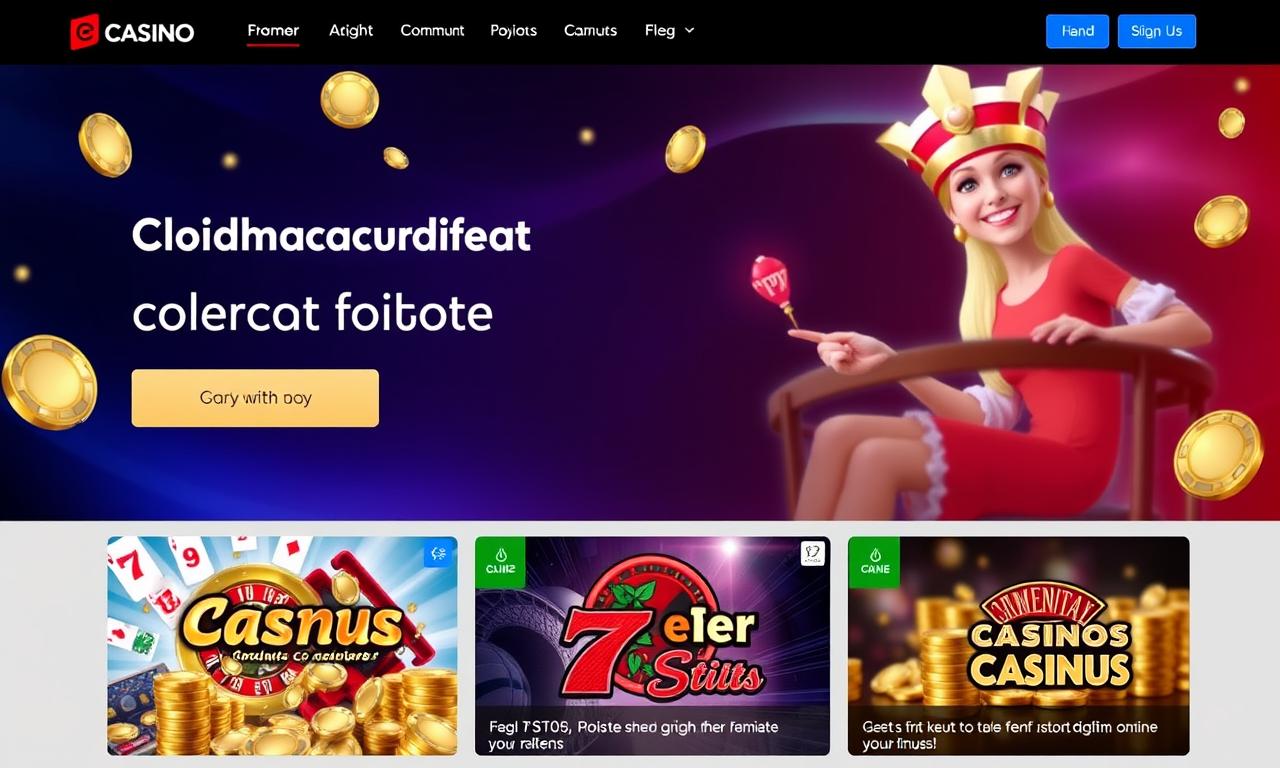Click the Siign Us button
1280x768 pixels.
[x=1157, y=31]
